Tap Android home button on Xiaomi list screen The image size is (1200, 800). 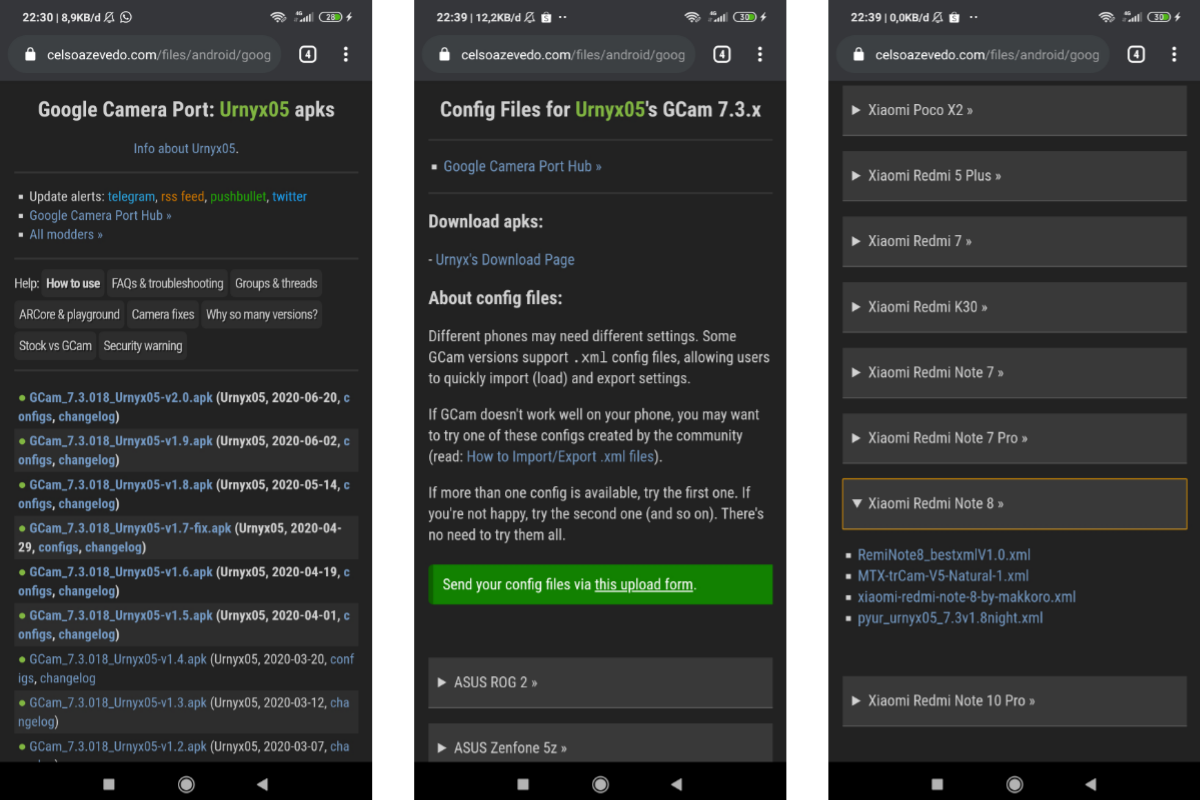pyautogui.click(x=1014, y=784)
